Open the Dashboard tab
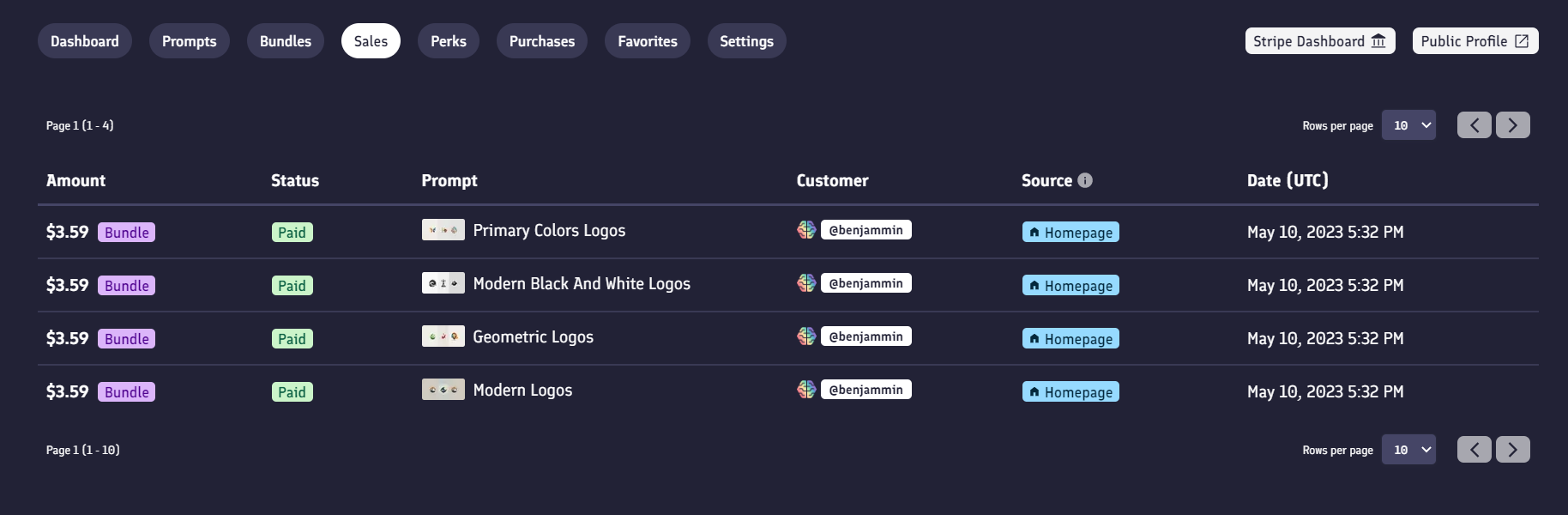This screenshot has height=515, width=1568. point(84,41)
